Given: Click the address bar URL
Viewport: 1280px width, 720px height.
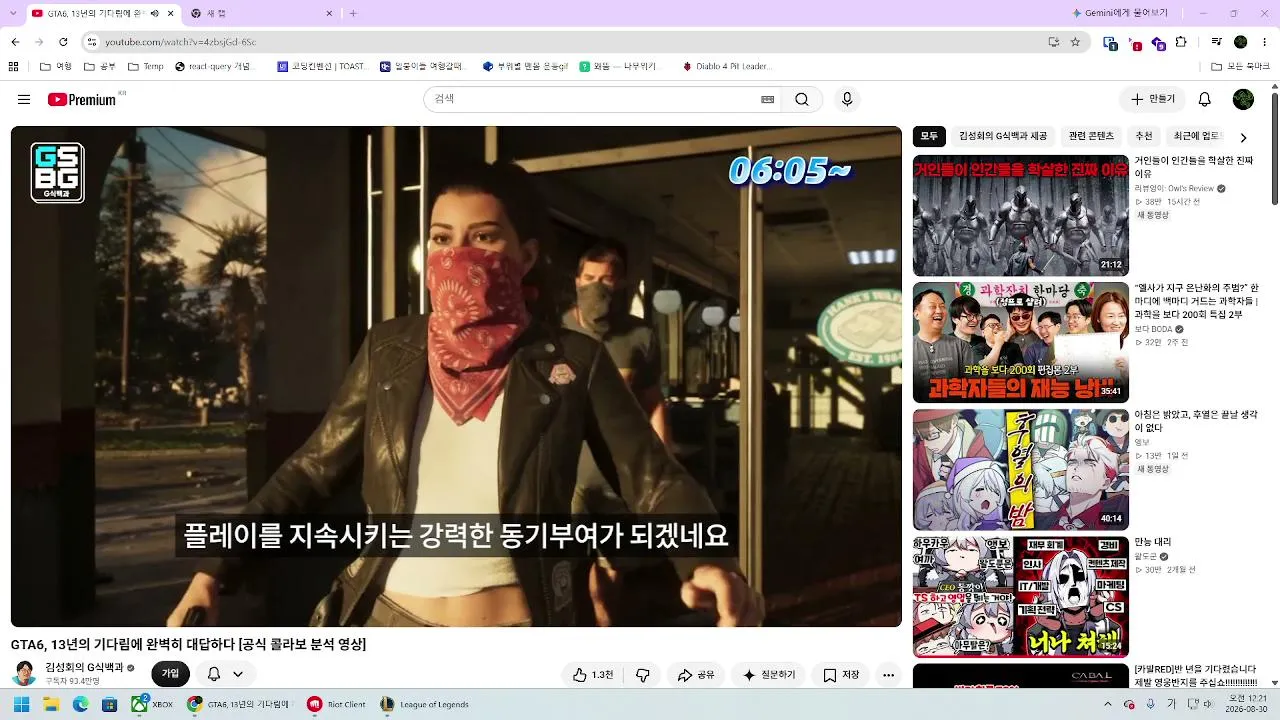Looking at the screenshot, I should click(x=181, y=42).
